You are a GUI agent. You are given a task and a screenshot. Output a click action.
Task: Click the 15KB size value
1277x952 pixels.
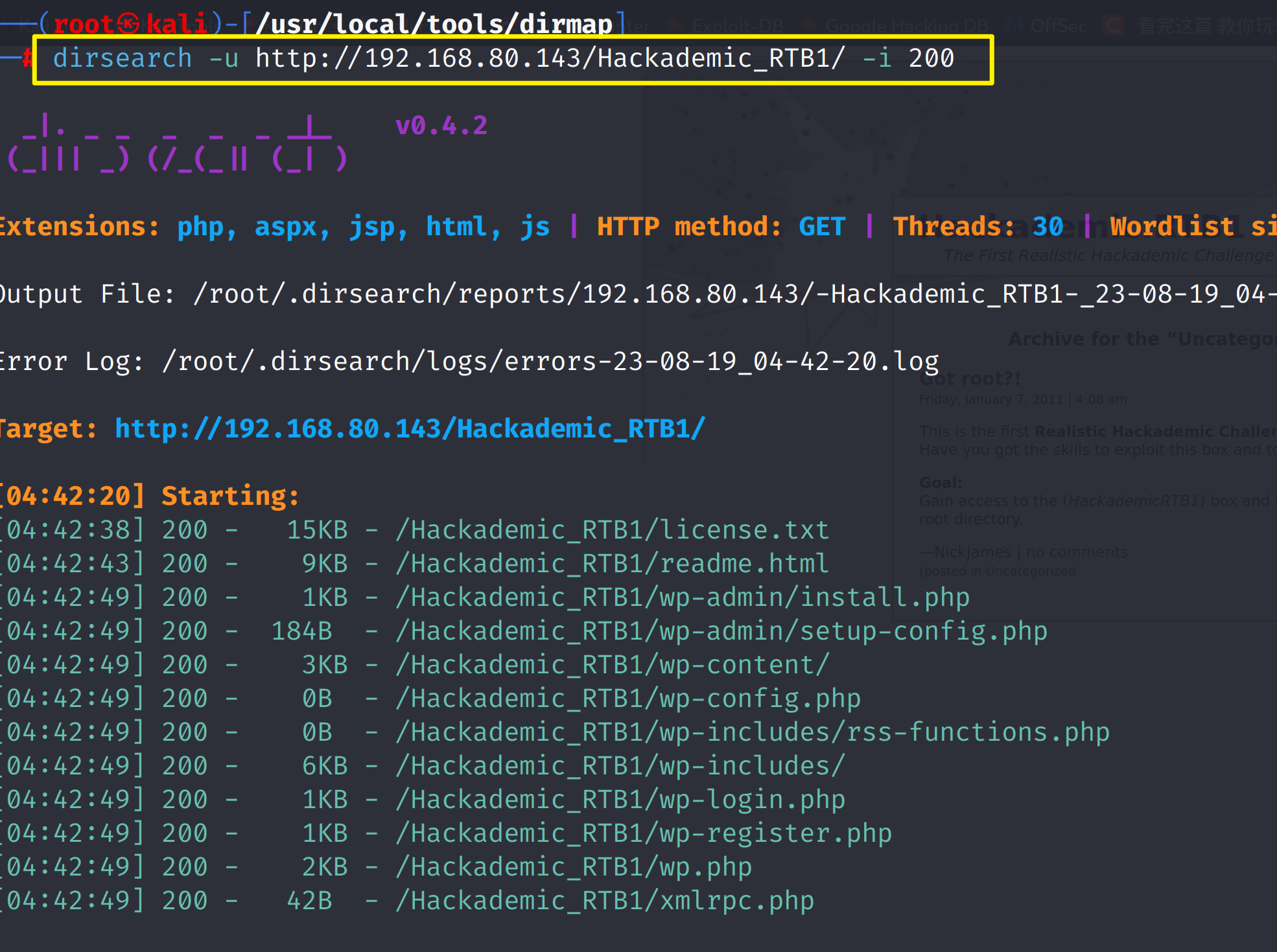(317, 530)
